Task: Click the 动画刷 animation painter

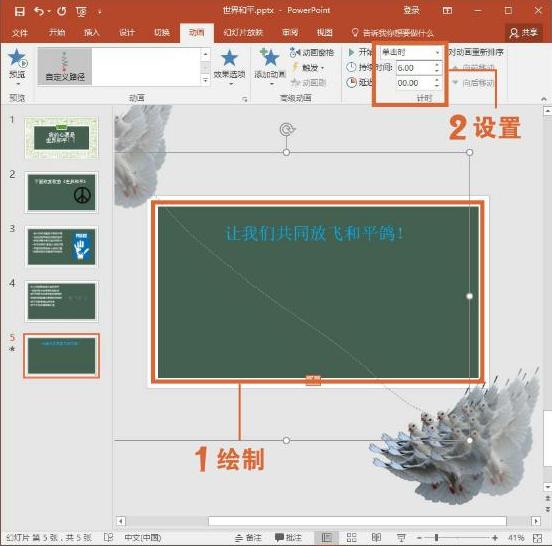Action: [x=309, y=83]
